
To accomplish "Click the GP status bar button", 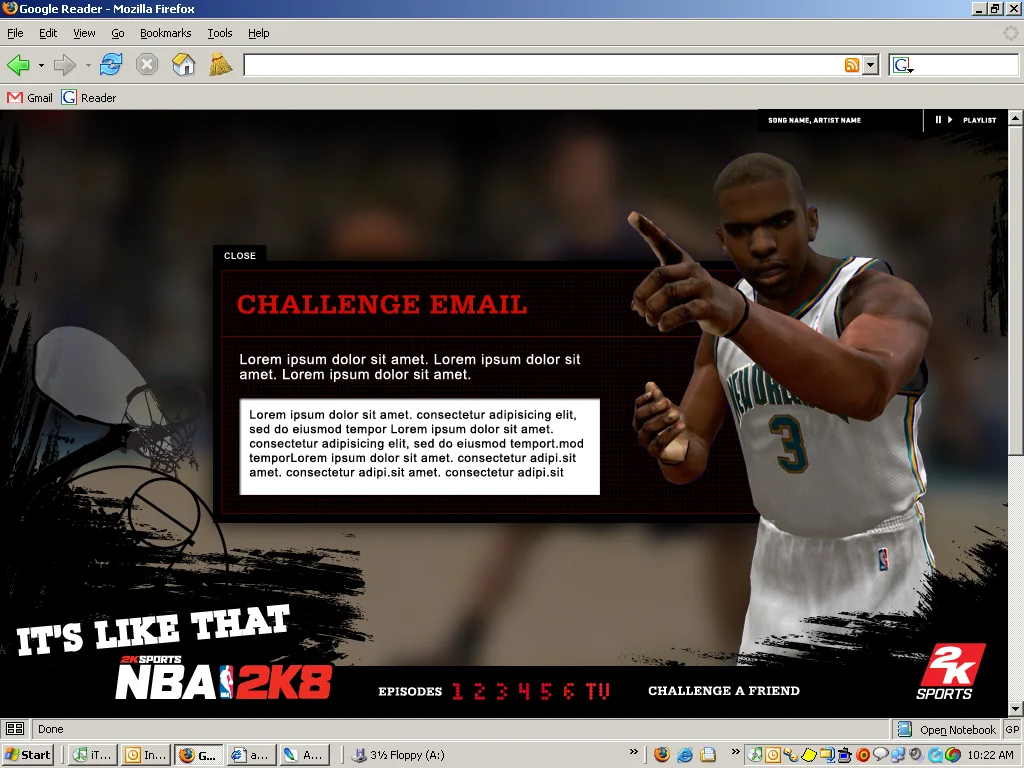I will pos(1013,729).
